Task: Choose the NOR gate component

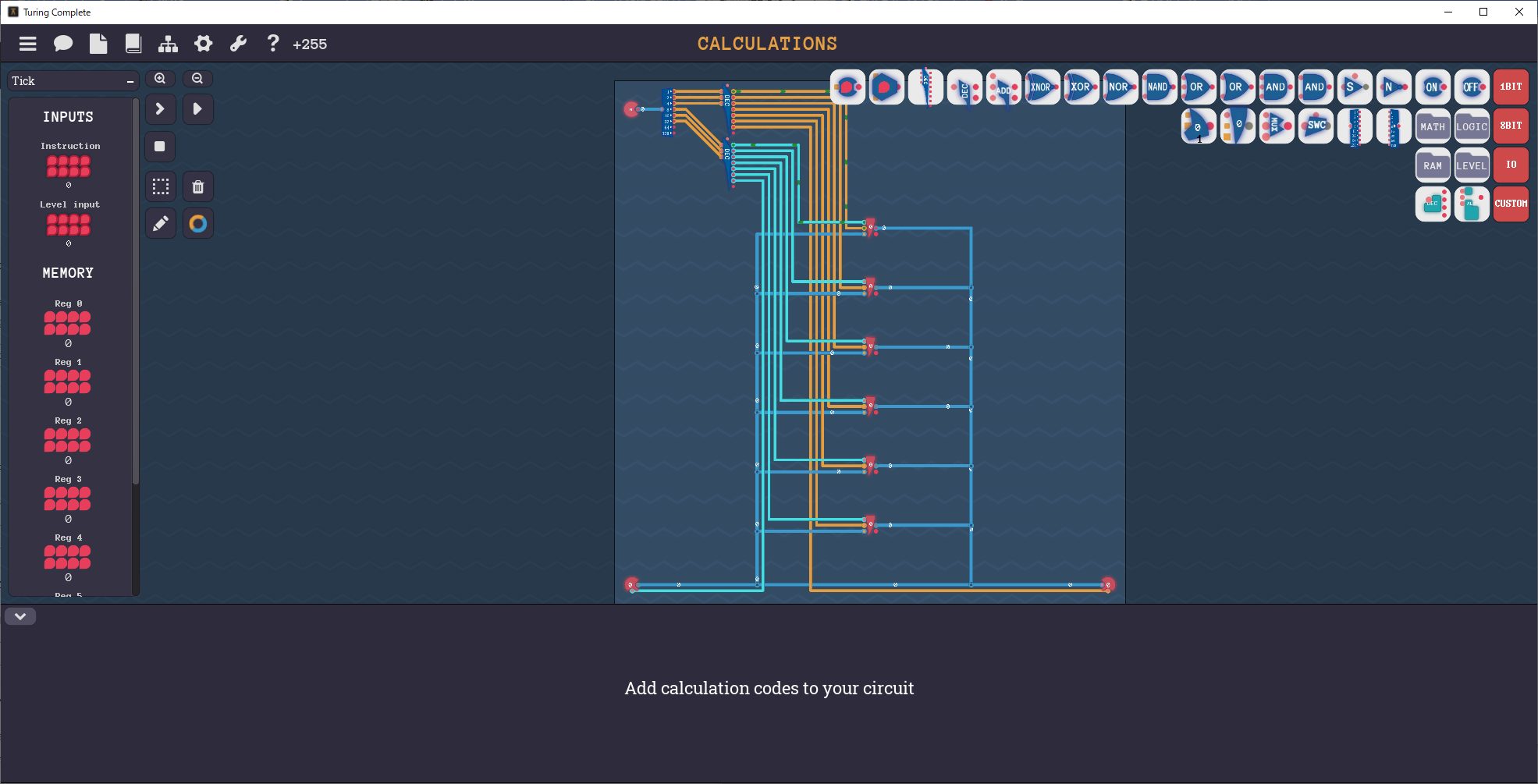Action: (1120, 87)
